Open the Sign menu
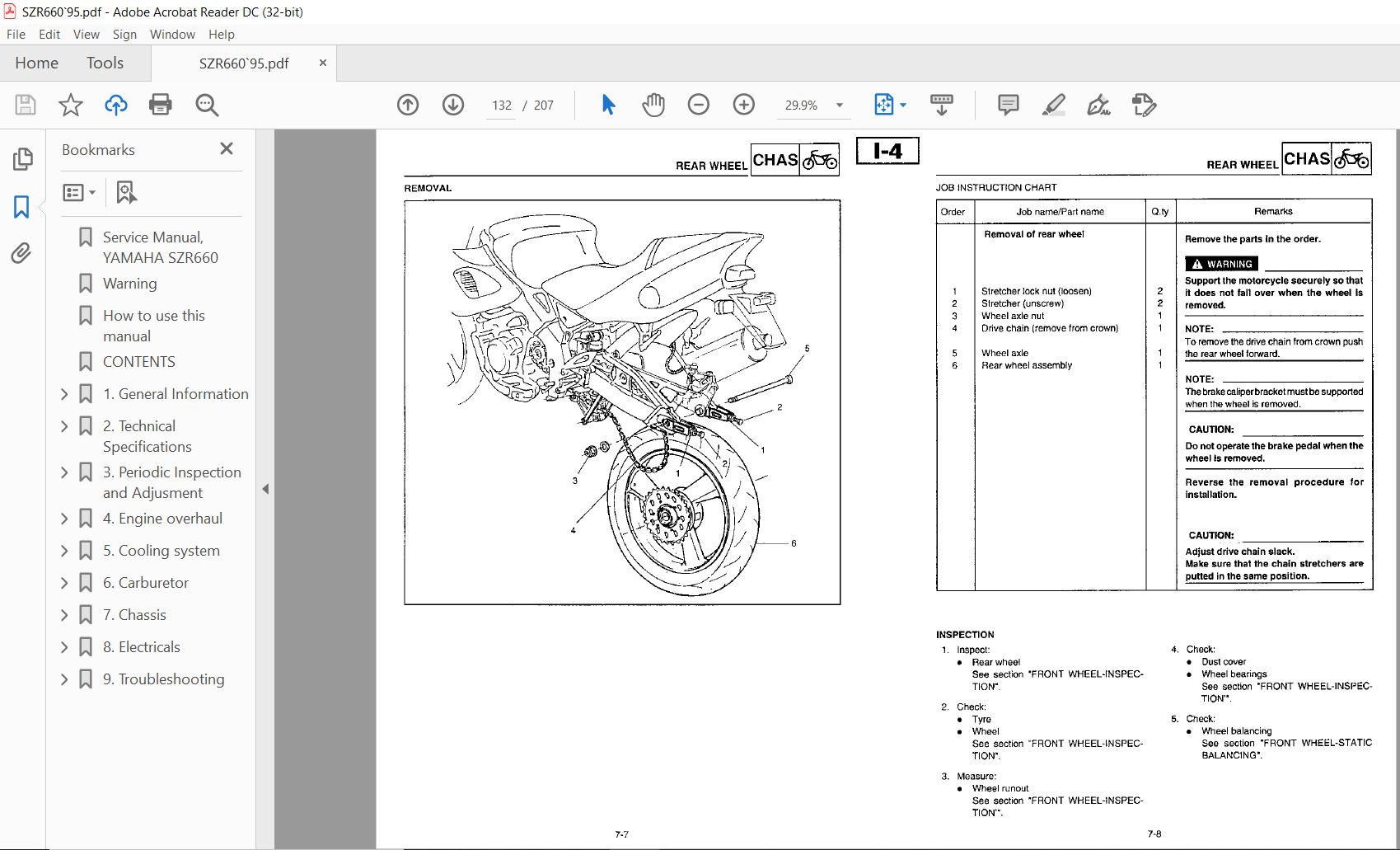Image resolution: width=1400 pixels, height=850 pixels. point(124,34)
